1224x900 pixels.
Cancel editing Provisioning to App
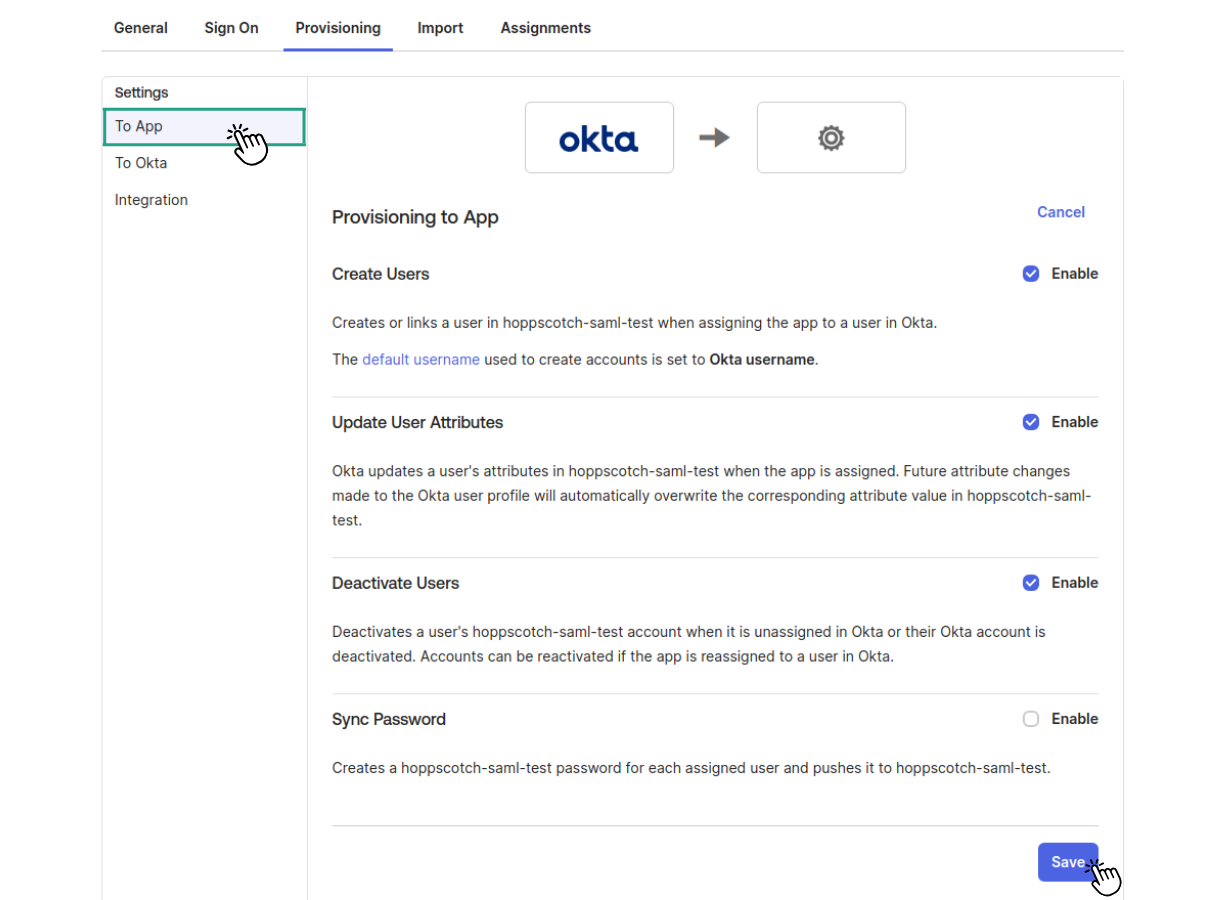click(1061, 212)
